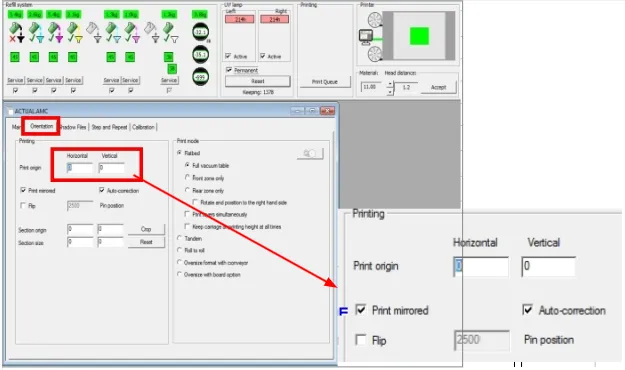Click the yellow ink refill bucket icon

[74, 32]
